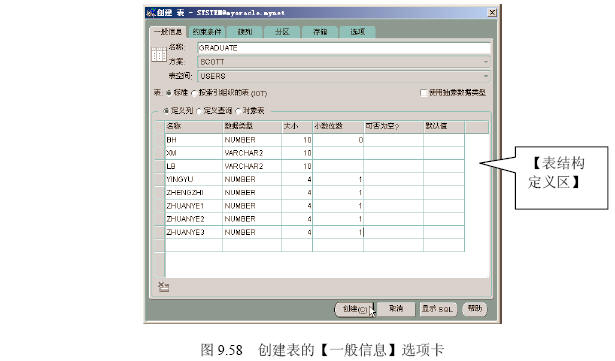This screenshot has width=615, height=361.
Task: Click the 名称 field containing GRADUATE
Action: pyautogui.click(x=344, y=48)
